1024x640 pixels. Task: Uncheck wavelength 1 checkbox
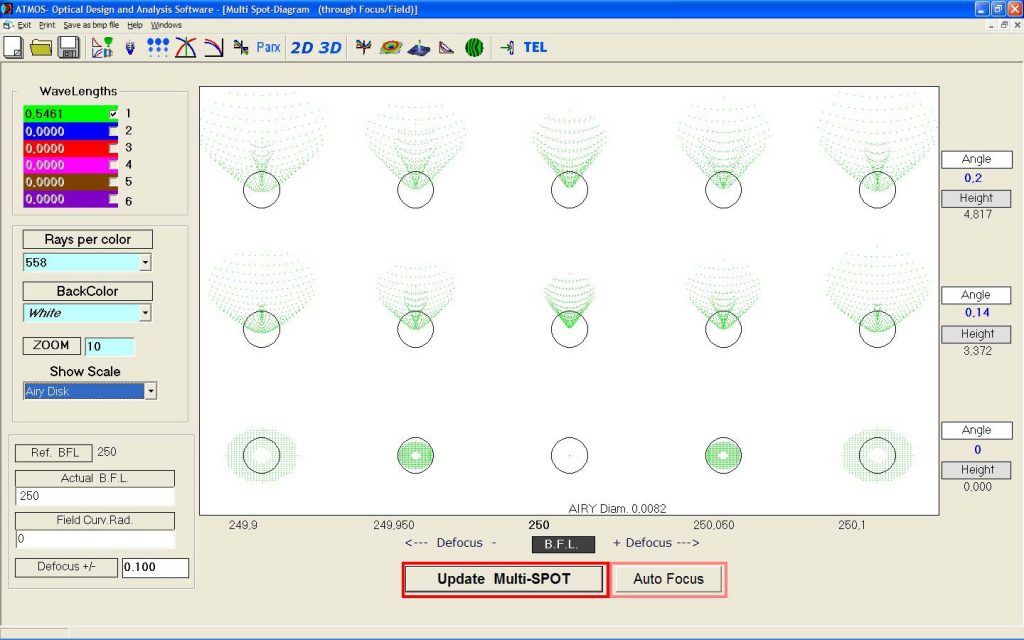click(114, 114)
